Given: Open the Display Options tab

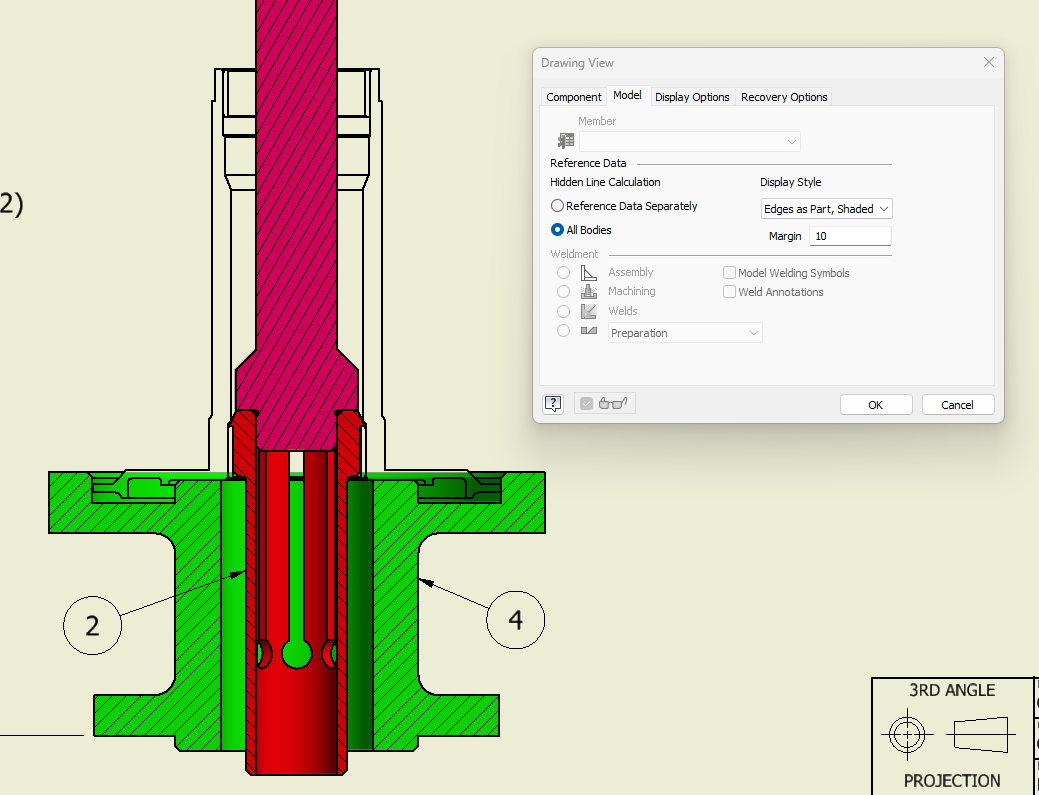Looking at the screenshot, I should [692, 97].
